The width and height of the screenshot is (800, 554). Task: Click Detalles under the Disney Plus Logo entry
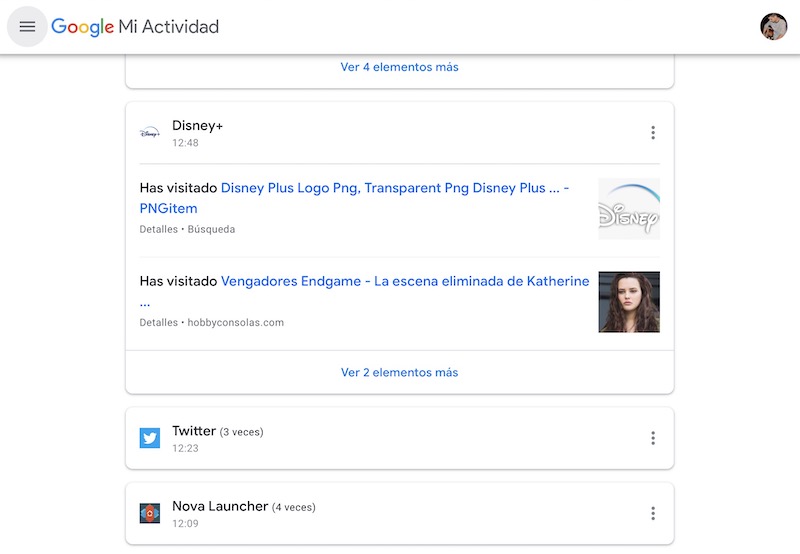pyautogui.click(x=158, y=229)
